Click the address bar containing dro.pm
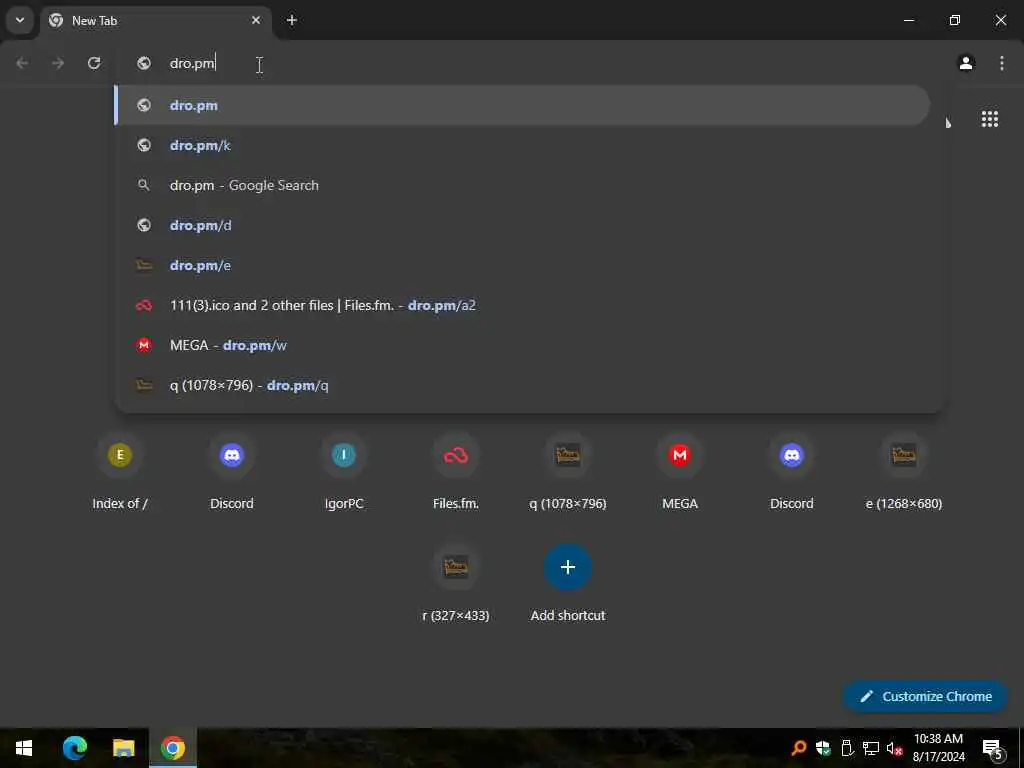The width and height of the screenshot is (1024, 768). point(530,63)
